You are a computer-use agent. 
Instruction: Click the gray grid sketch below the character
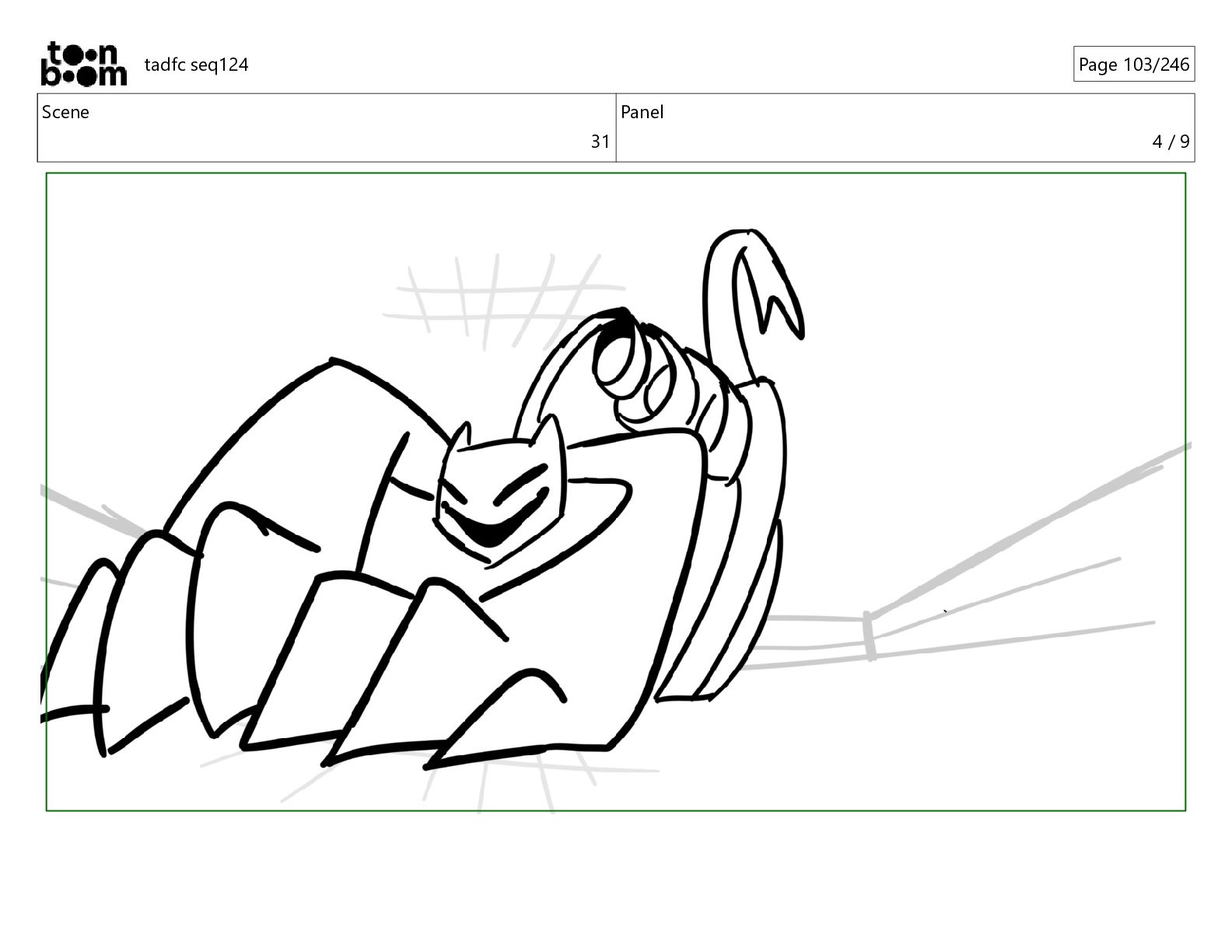pos(467,780)
